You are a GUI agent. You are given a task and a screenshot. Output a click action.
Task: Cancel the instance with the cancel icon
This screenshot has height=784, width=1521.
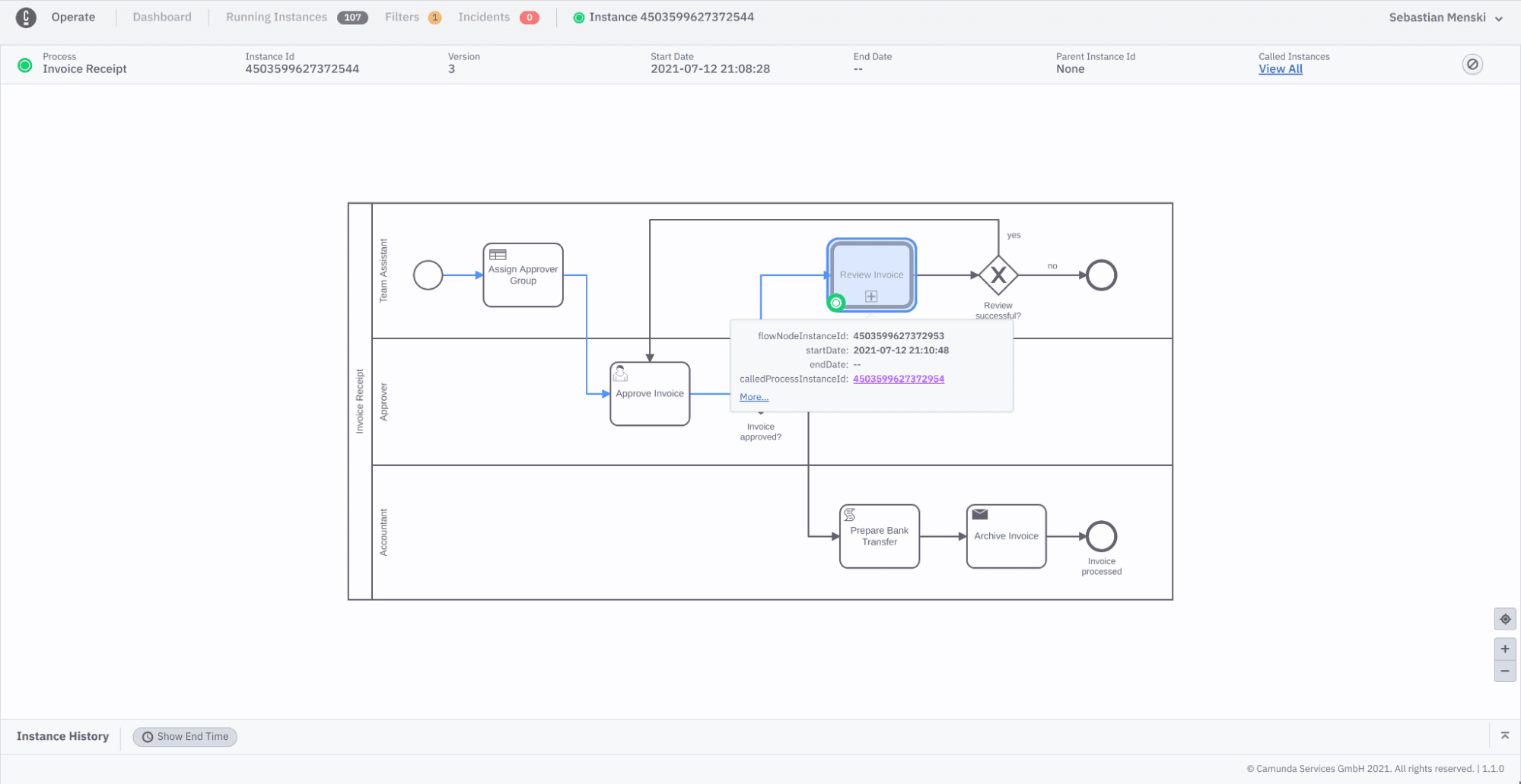pos(1472,65)
